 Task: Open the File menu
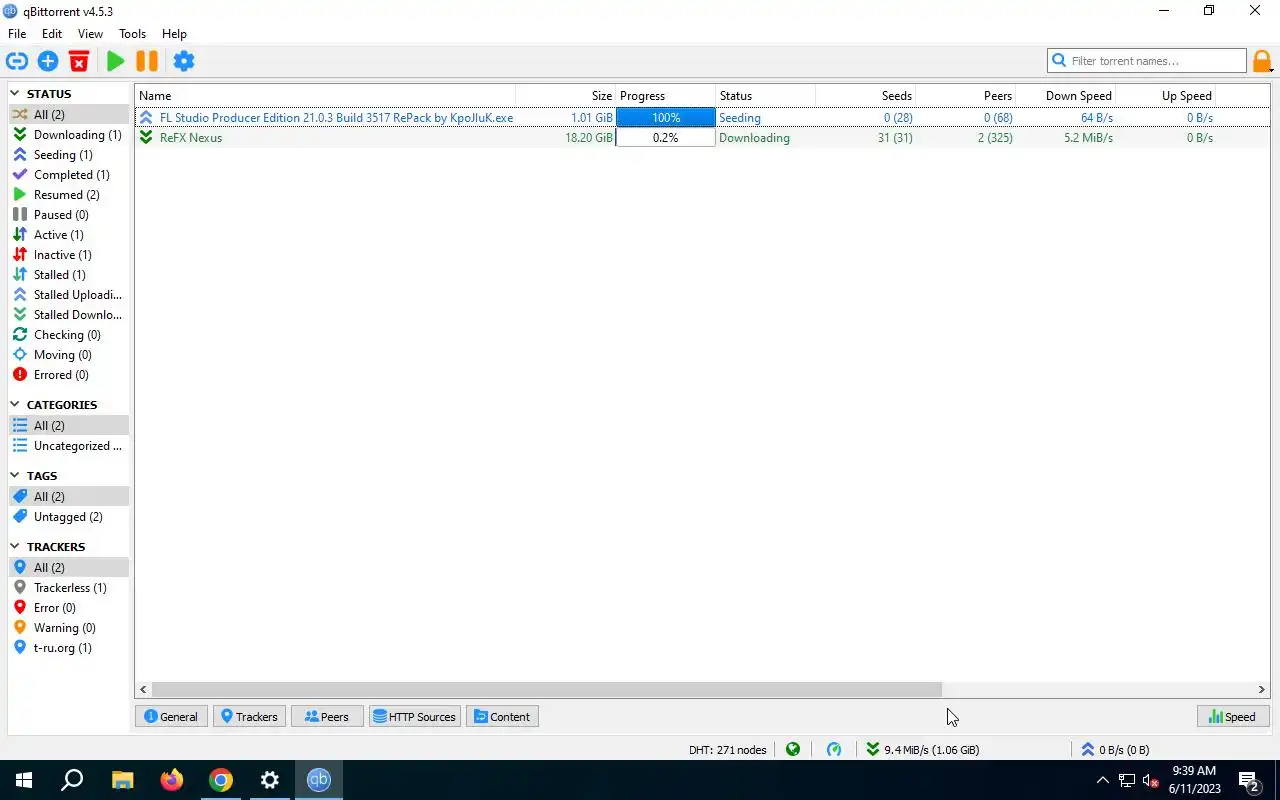pyautogui.click(x=17, y=34)
